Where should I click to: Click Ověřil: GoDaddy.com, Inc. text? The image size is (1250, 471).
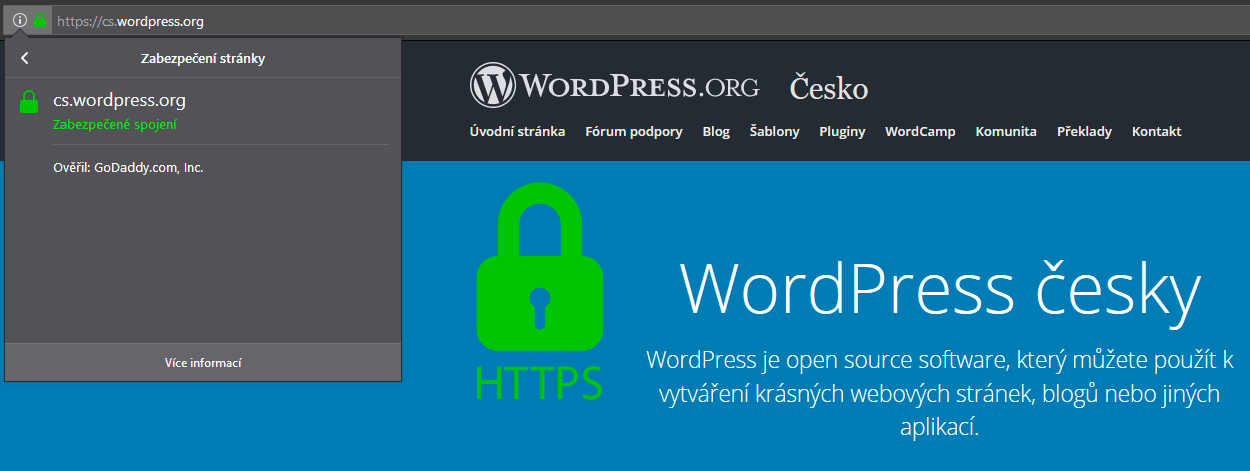tap(128, 168)
